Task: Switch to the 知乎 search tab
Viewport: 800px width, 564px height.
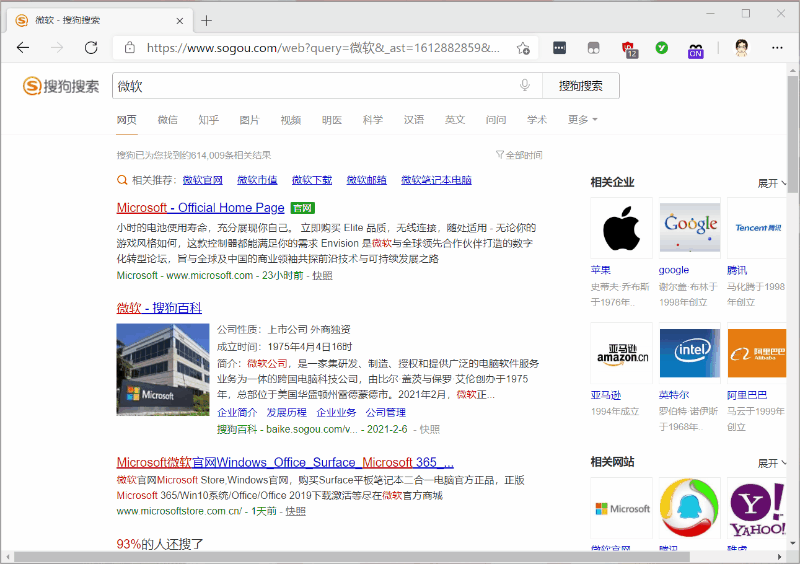Action: pos(208,120)
